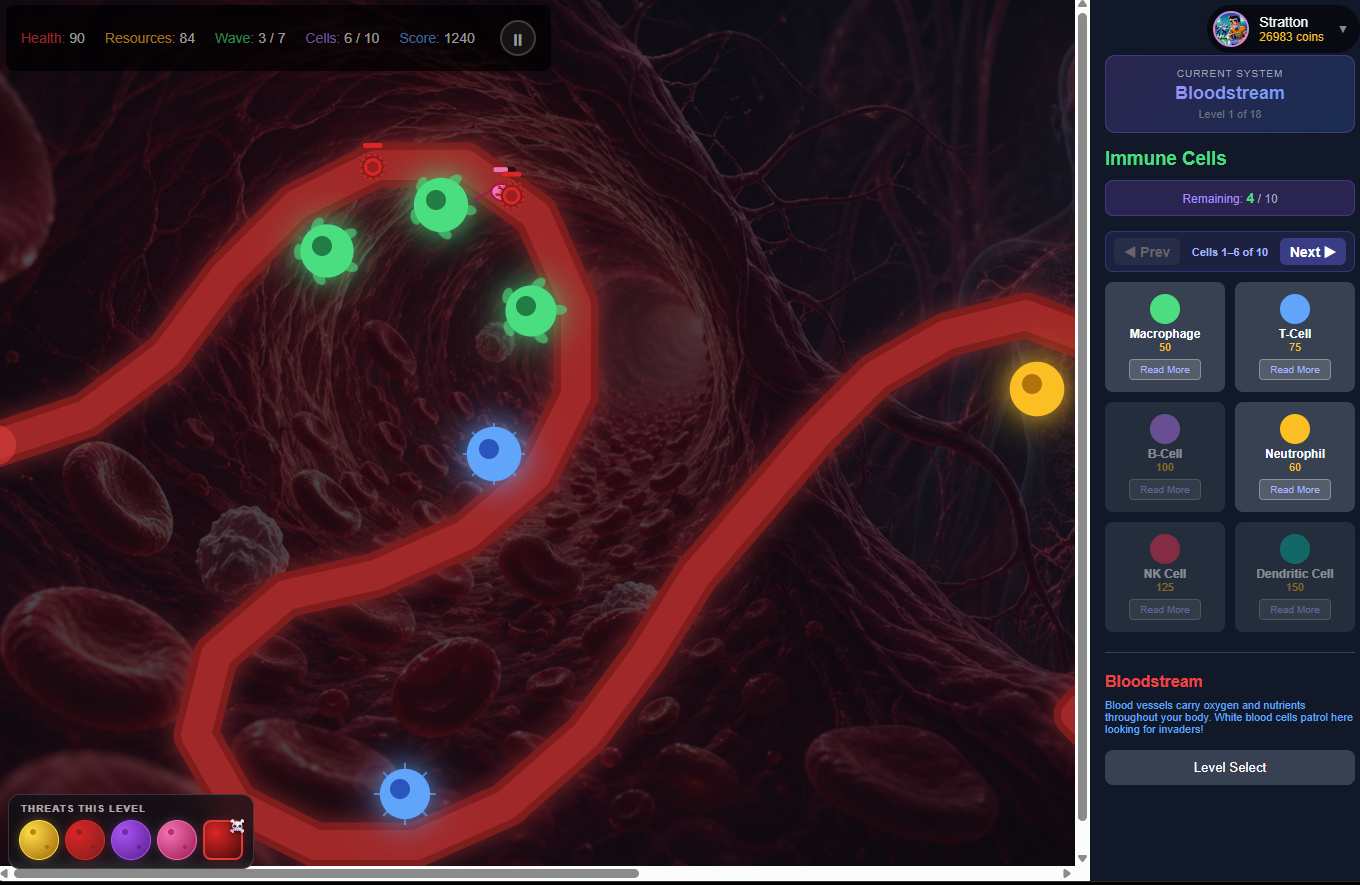Click the Remaining 4 / 10 indicator
Screen dimensions: 1360x885
[x=1230, y=198]
